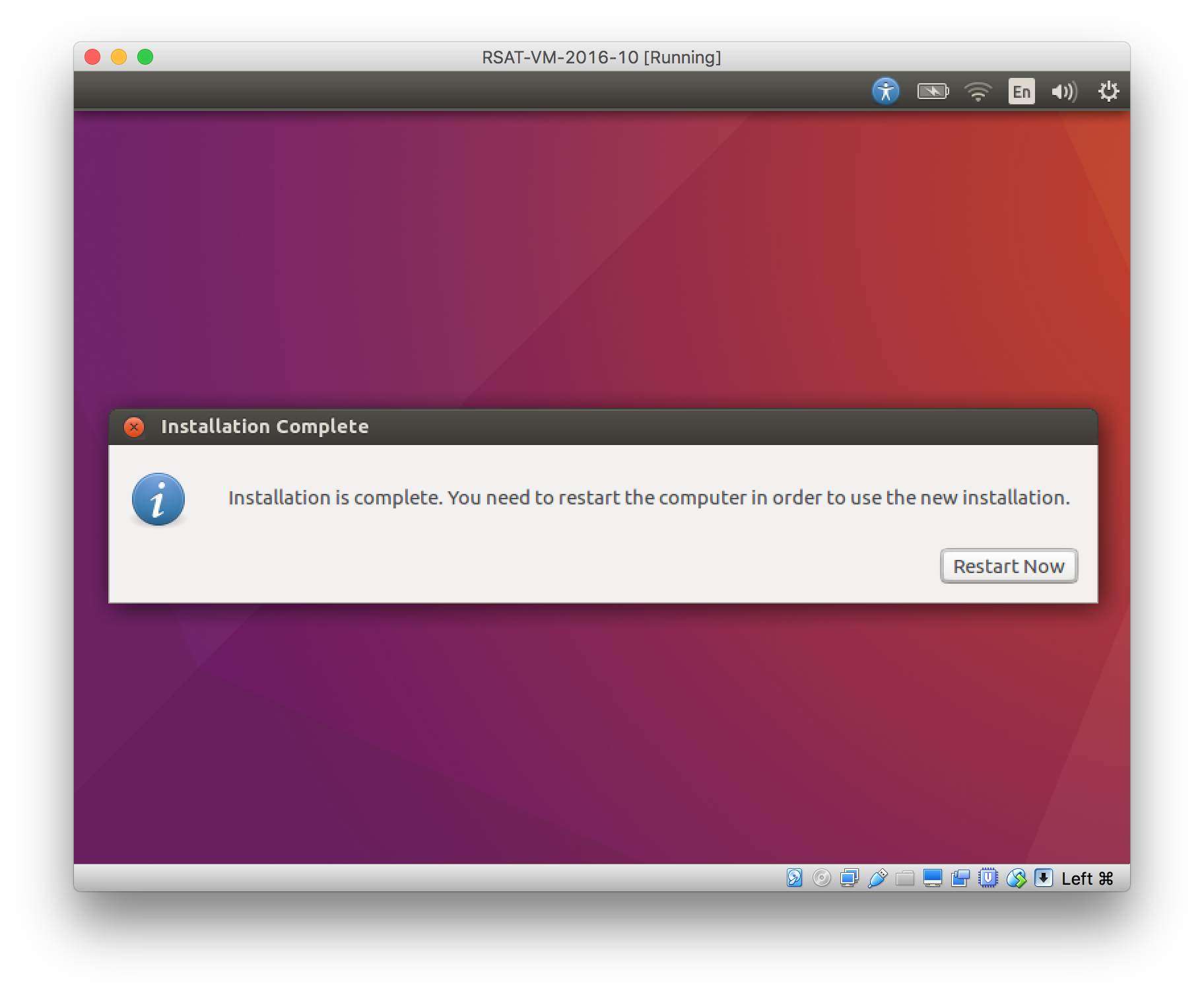Click the hard disk activity icon
Screen dimensions: 1204x997
(x=795, y=877)
